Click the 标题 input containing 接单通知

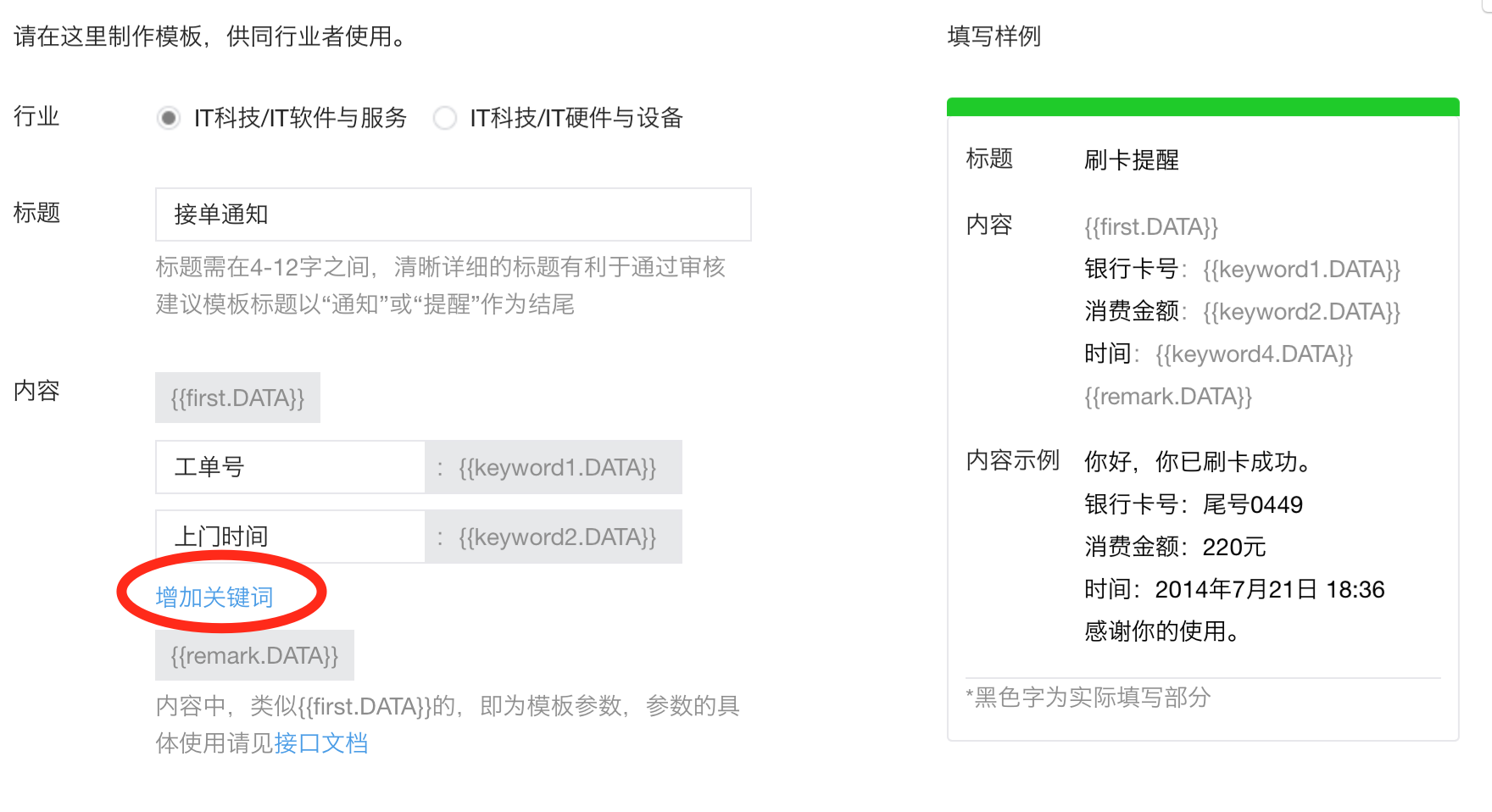click(453, 214)
